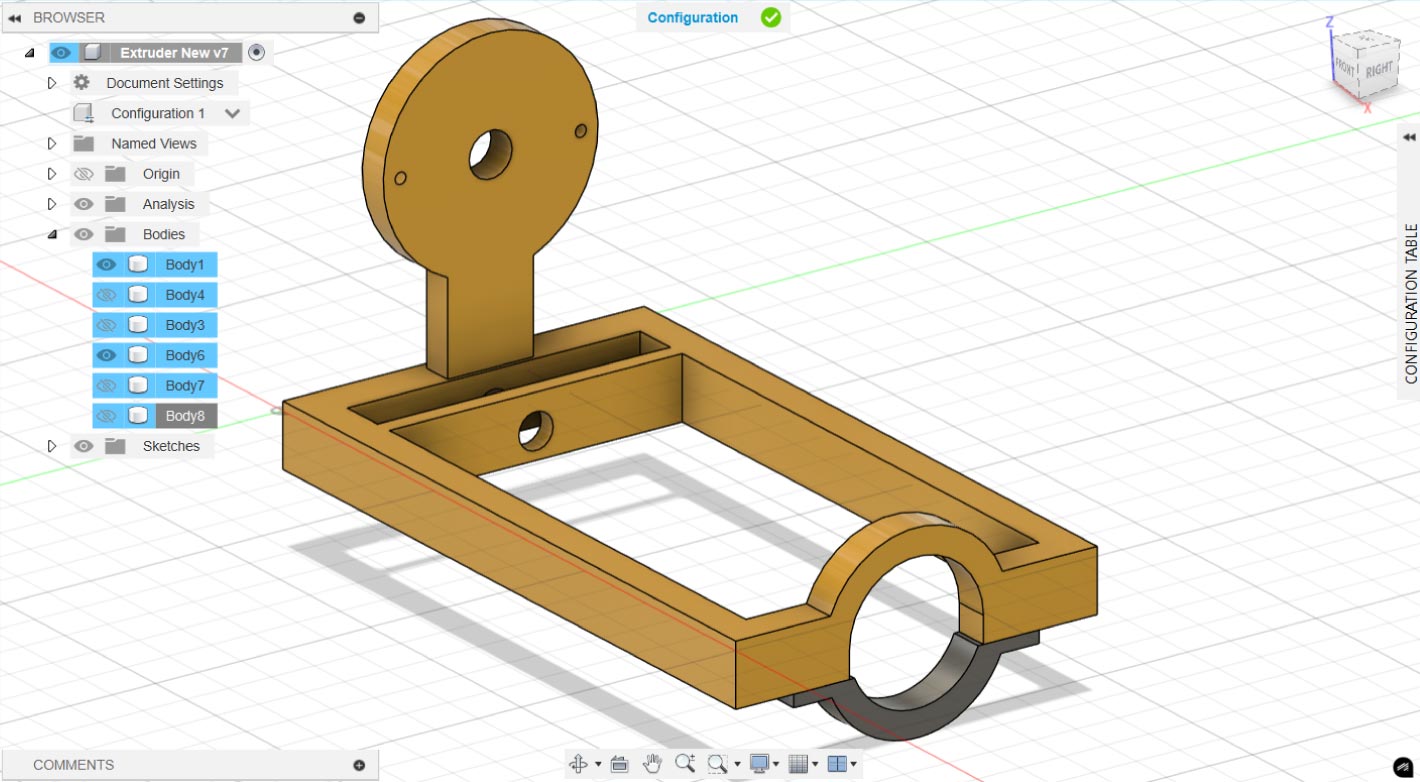Click the Look At icon
This screenshot has width=1420, height=782.
pyautogui.click(x=619, y=764)
